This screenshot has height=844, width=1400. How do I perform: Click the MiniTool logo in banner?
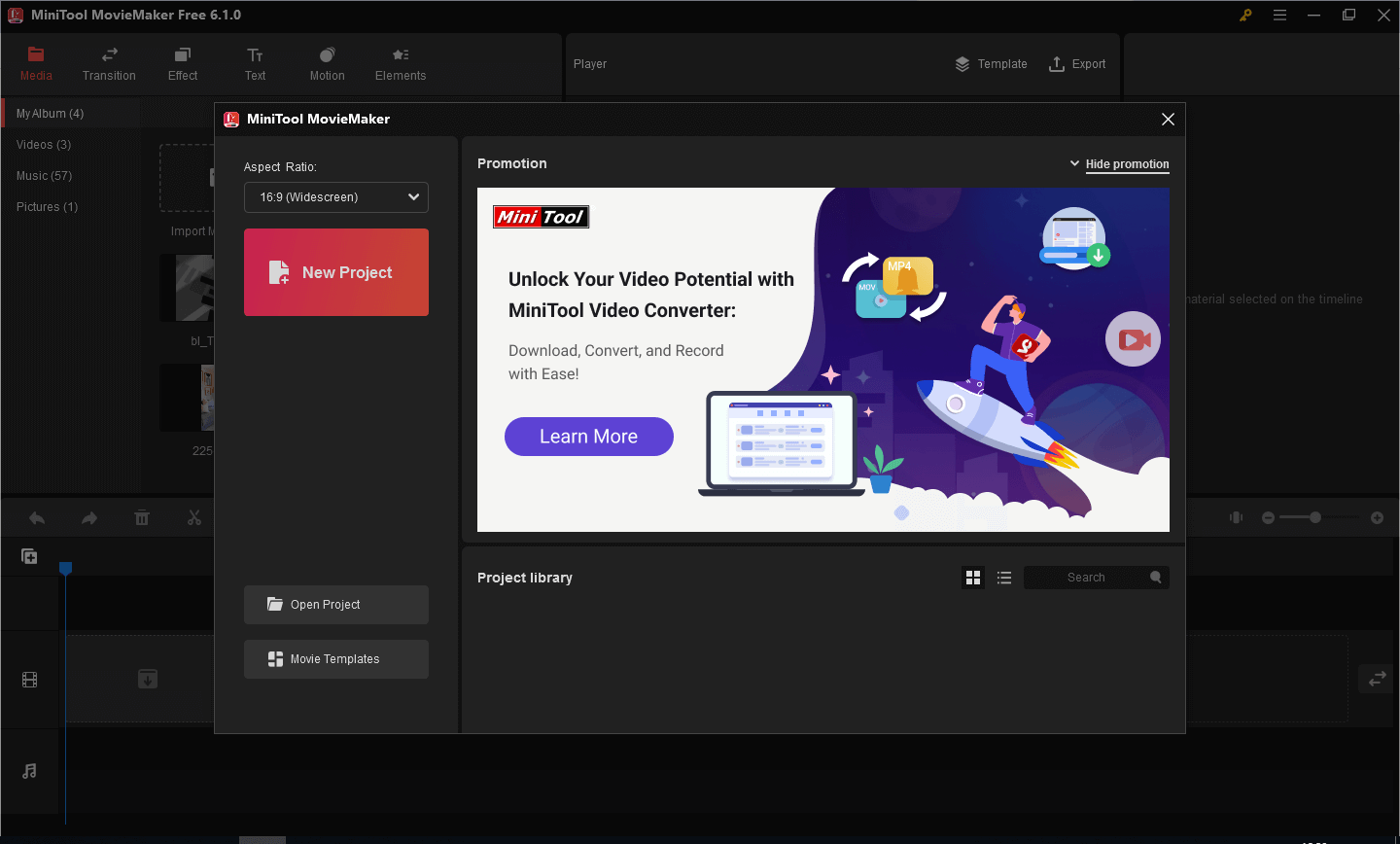(542, 217)
